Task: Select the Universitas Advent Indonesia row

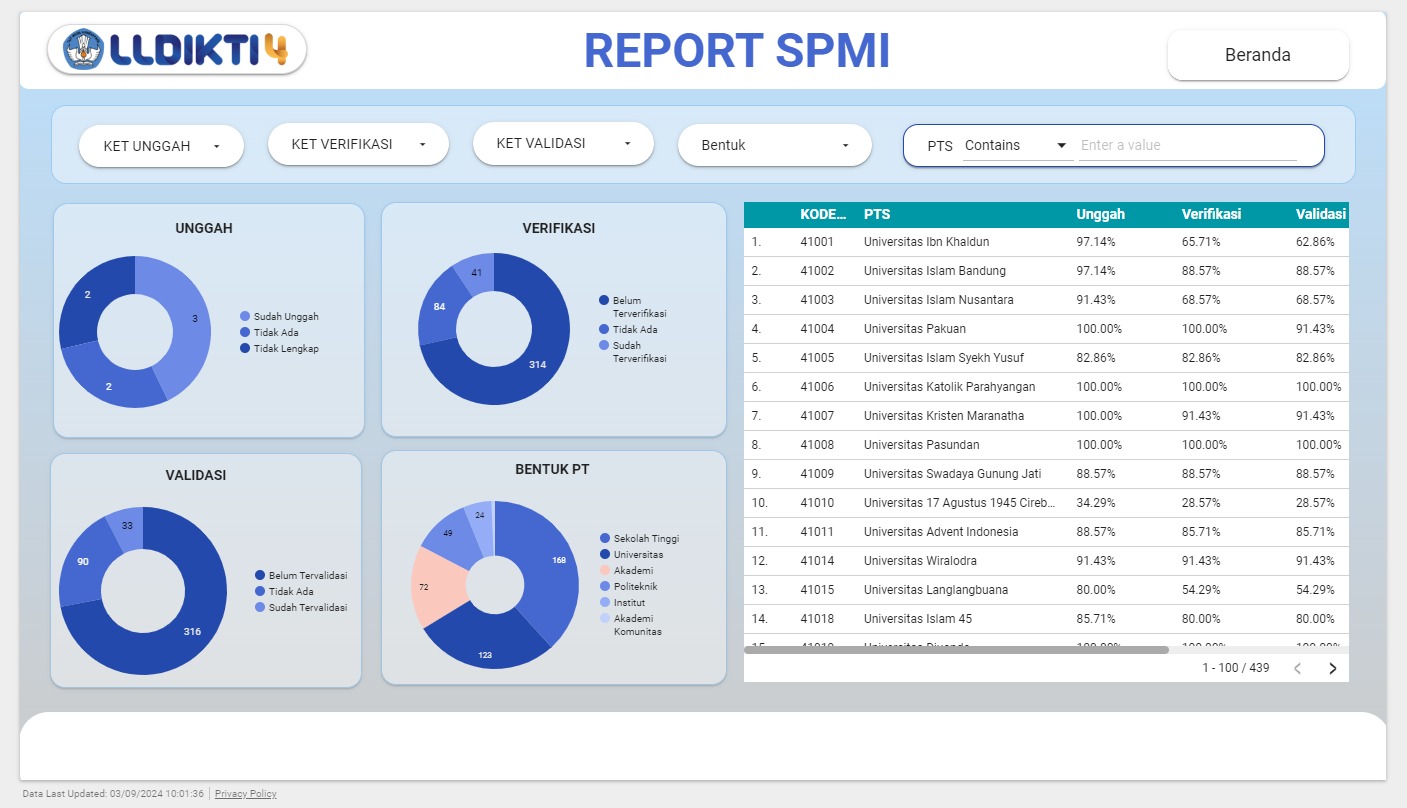Action: pos(1046,532)
